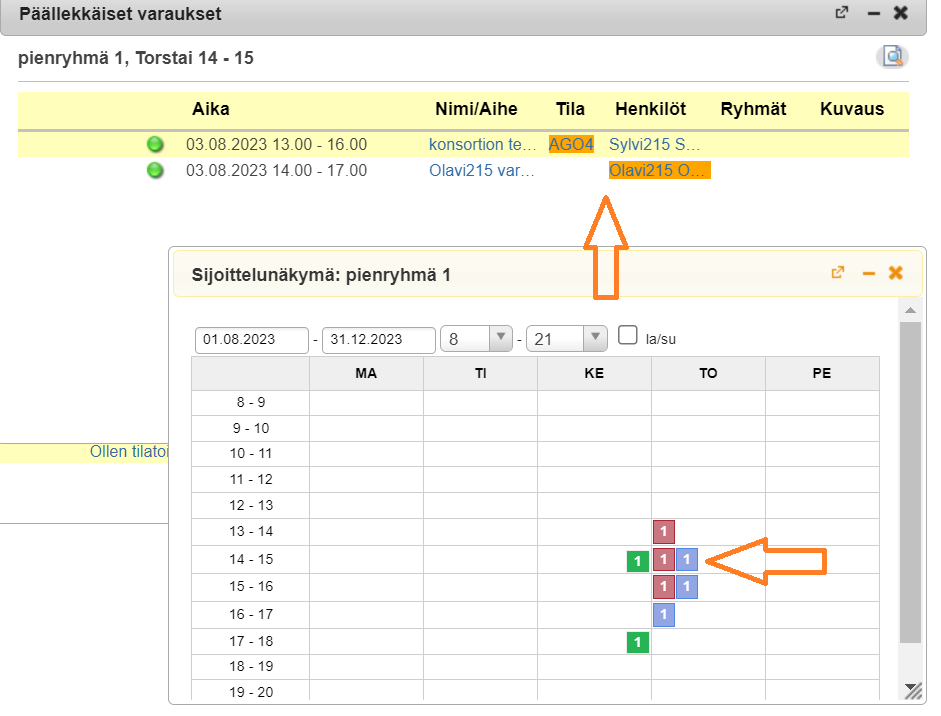Image resolution: width=941 pixels, height=716 pixels.
Task: Pop out the Sijoittelunäkymä panel
Action: 838,272
